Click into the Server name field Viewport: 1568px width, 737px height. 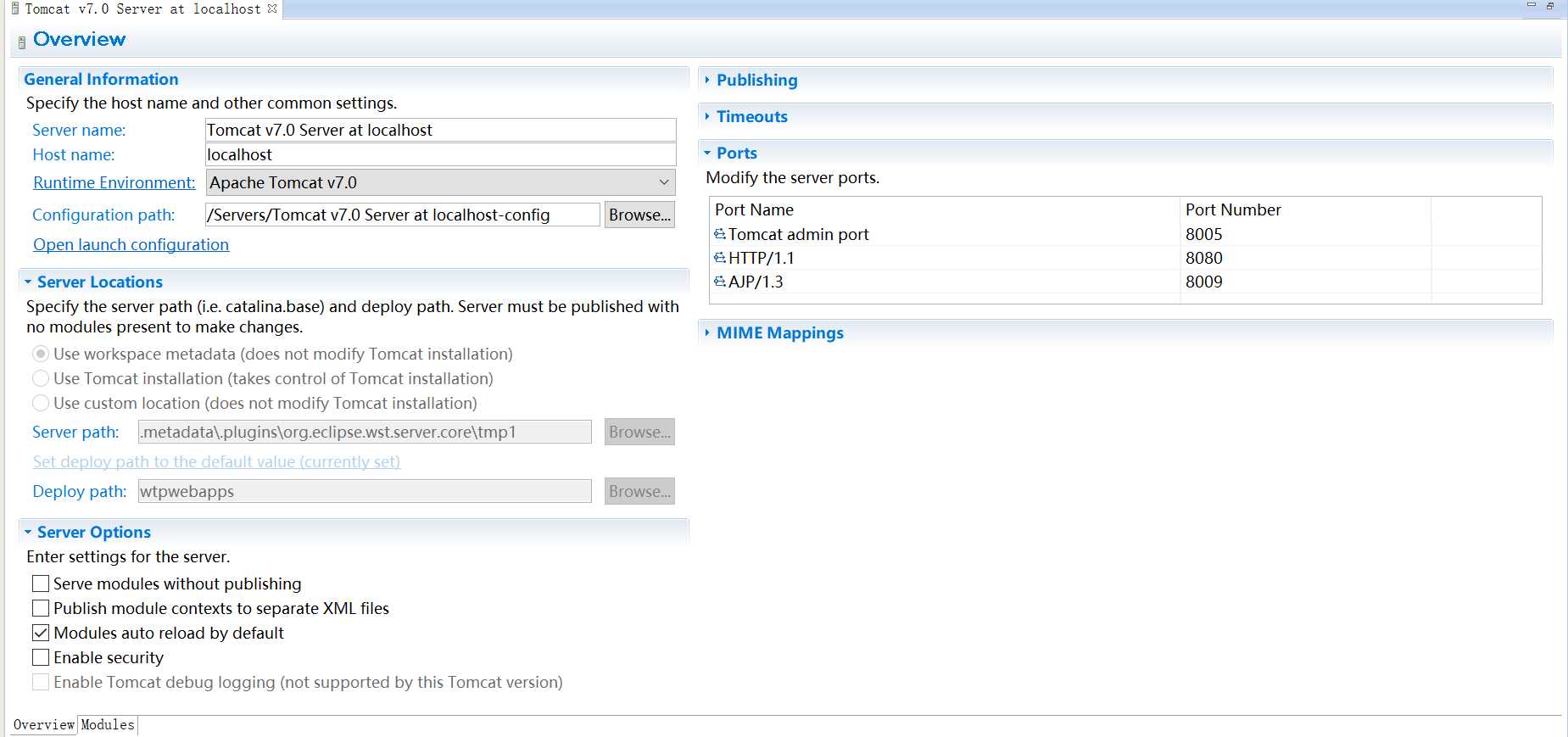[x=441, y=130]
